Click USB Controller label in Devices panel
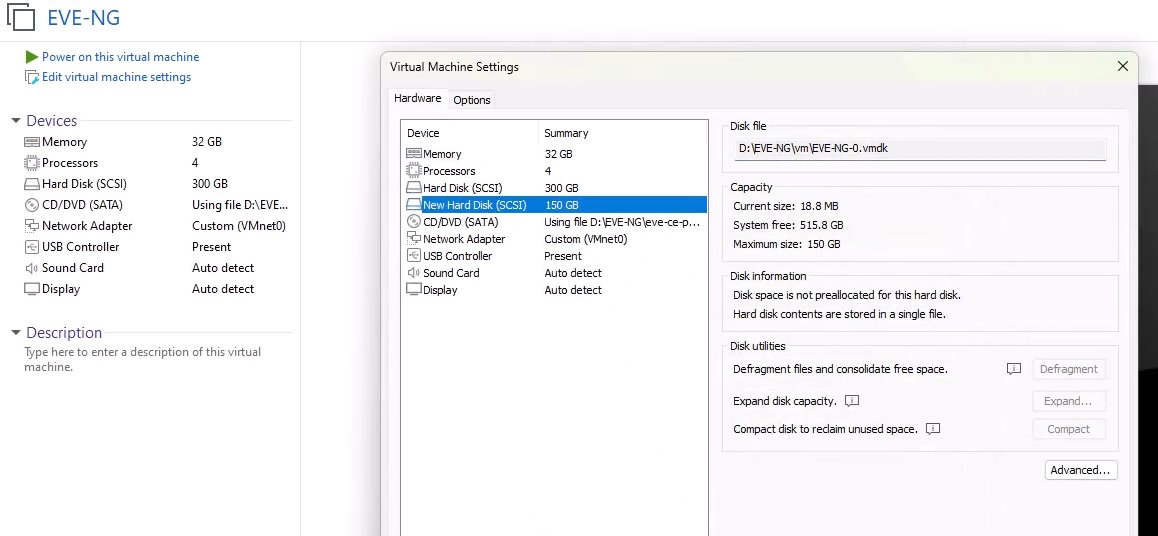 pos(80,247)
